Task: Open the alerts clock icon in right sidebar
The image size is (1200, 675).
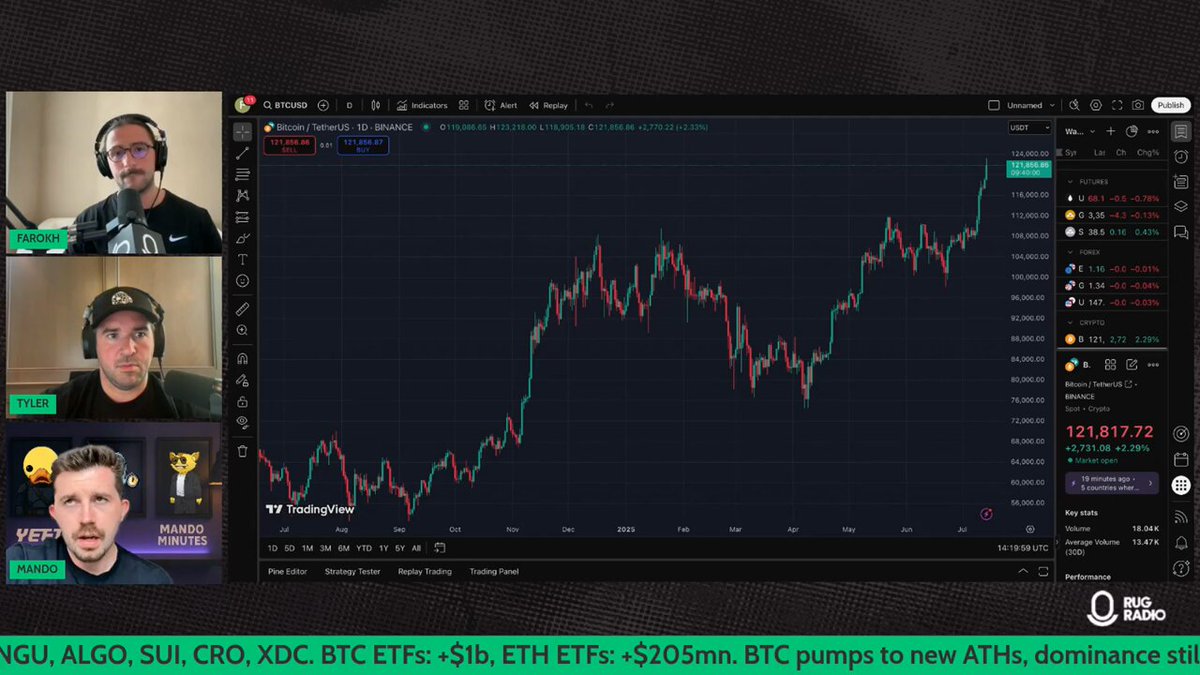Action: click(x=1181, y=157)
